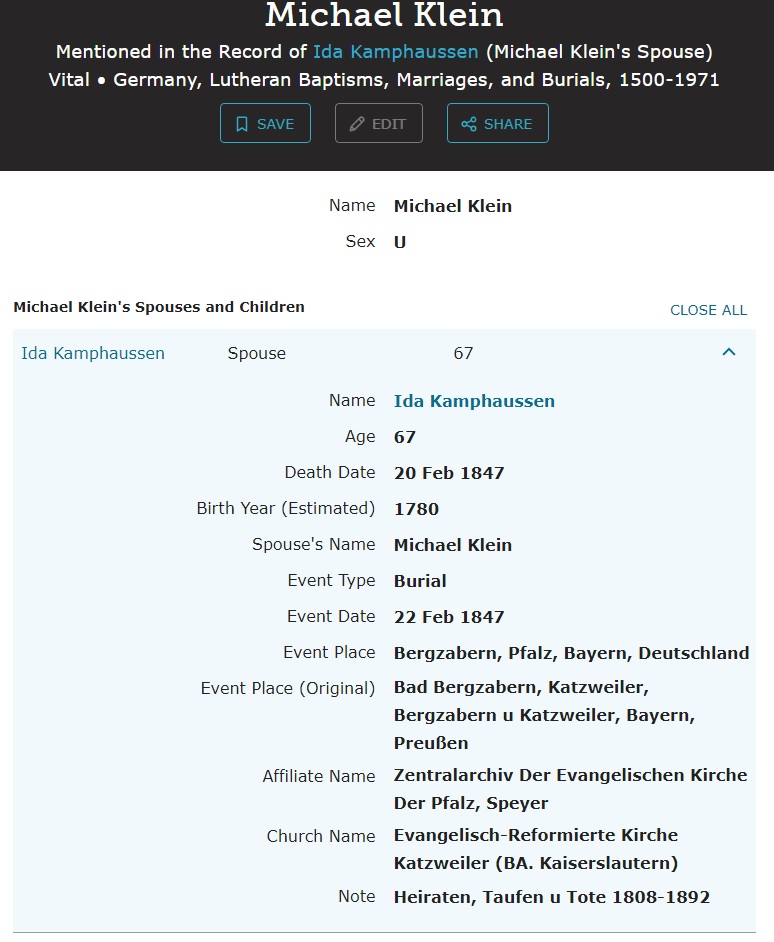Click the pencil icon on the Edit button
774x942 pixels.
(357, 124)
